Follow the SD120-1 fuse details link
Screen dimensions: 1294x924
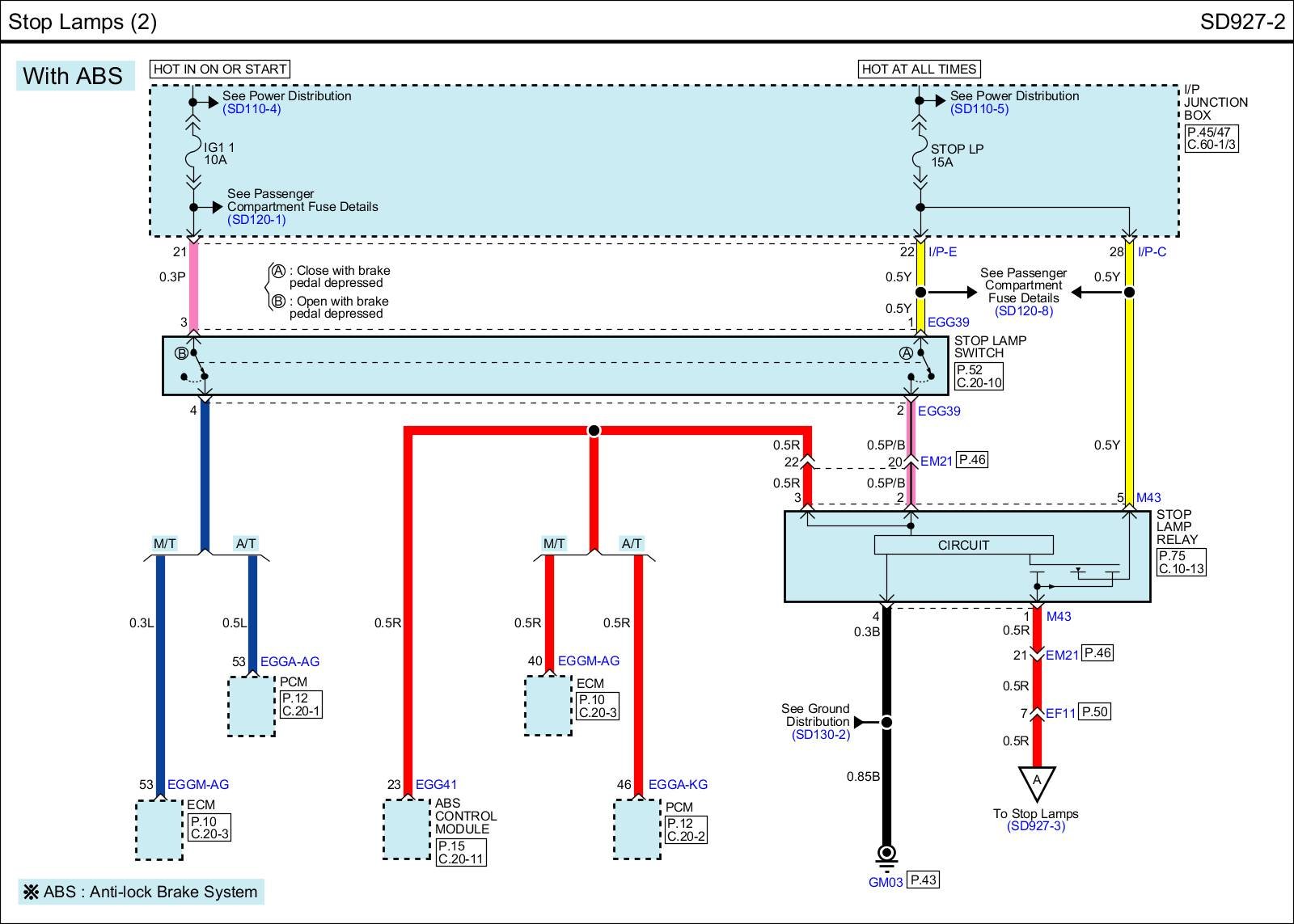[x=256, y=220]
